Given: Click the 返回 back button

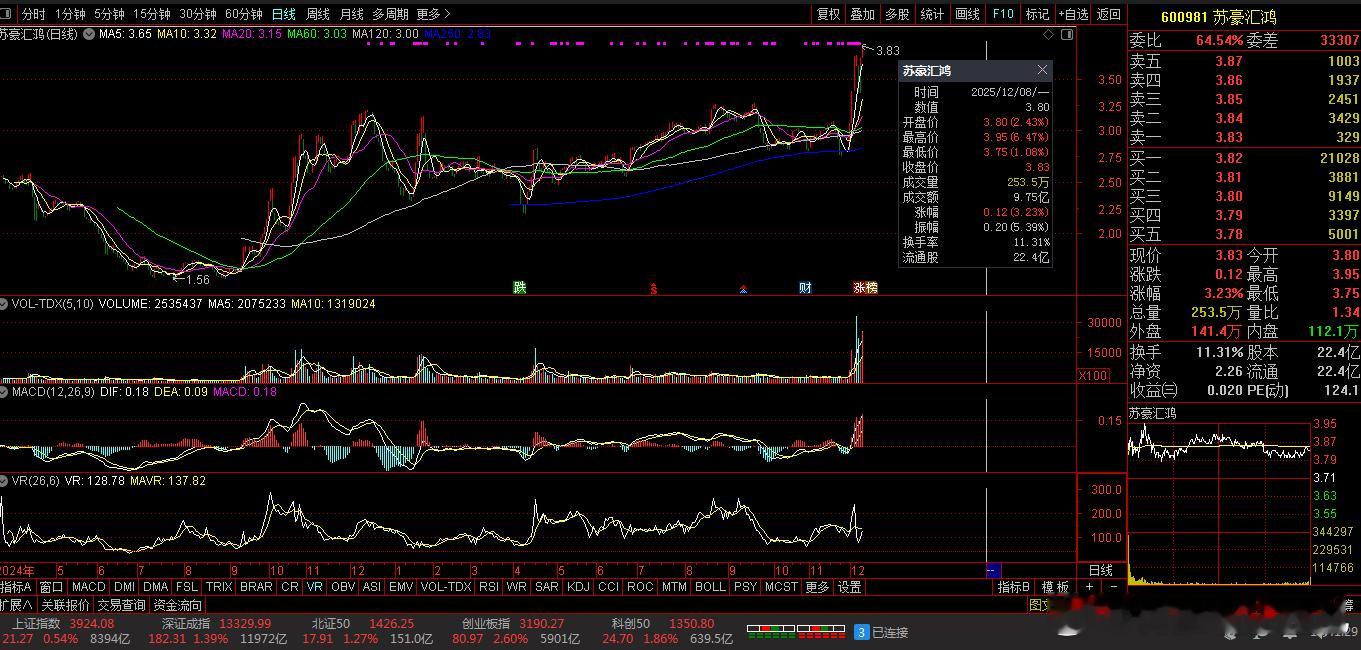Looking at the screenshot, I should point(1109,14).
